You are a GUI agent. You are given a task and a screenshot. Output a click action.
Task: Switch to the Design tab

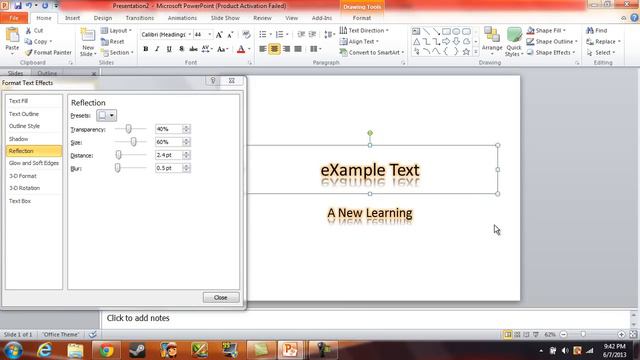click(103, 18)
